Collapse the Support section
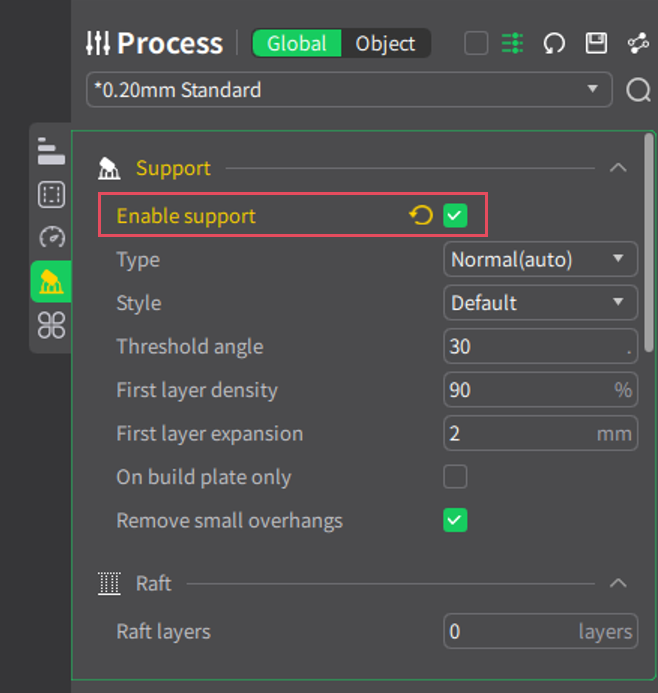This screenshot has width=658, height=693. 618,168
